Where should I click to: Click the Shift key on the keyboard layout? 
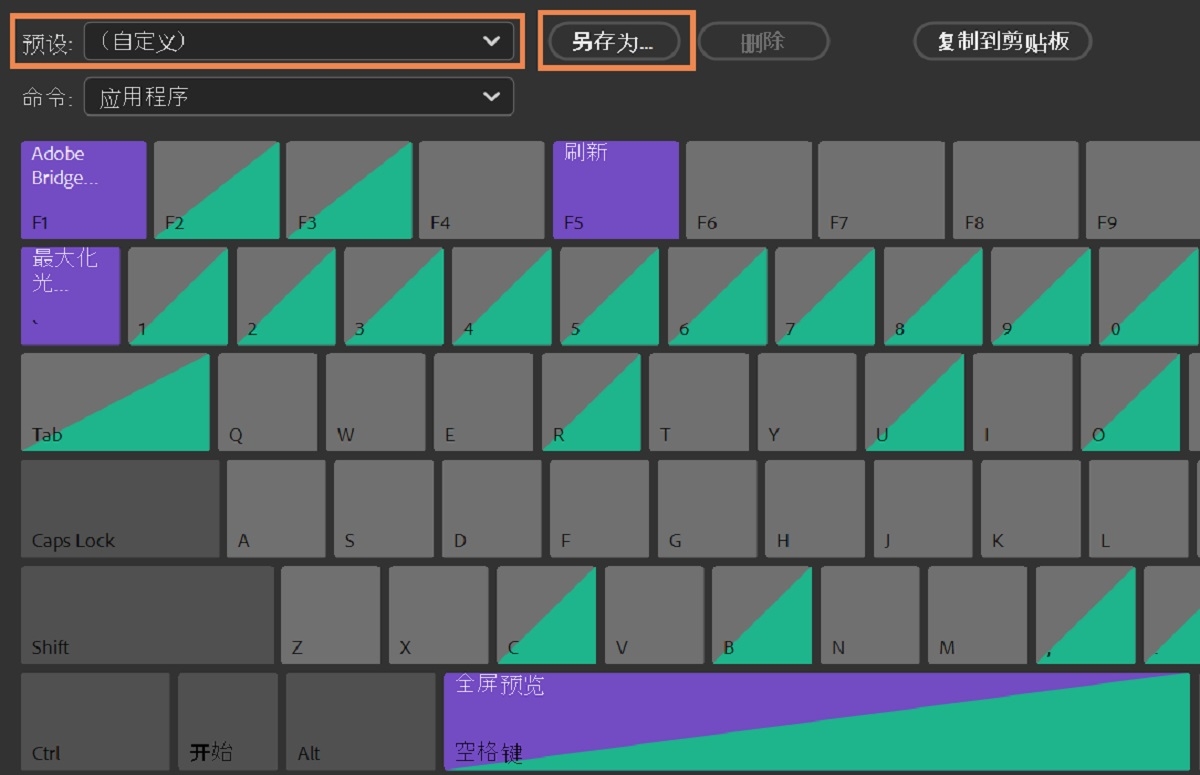pos(147,613)
